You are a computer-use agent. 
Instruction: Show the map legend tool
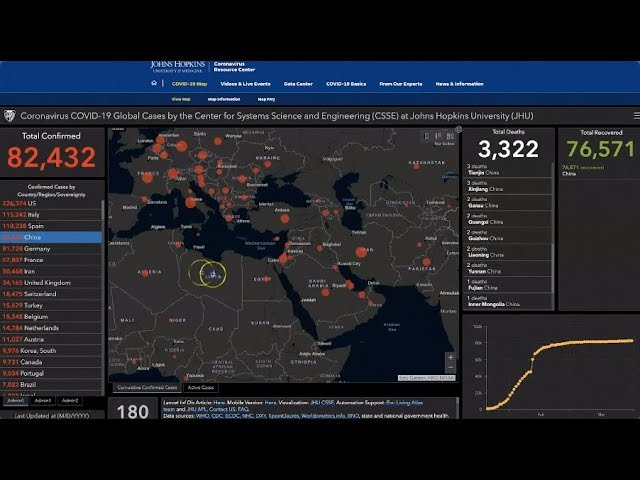click(x=438, y=136)
